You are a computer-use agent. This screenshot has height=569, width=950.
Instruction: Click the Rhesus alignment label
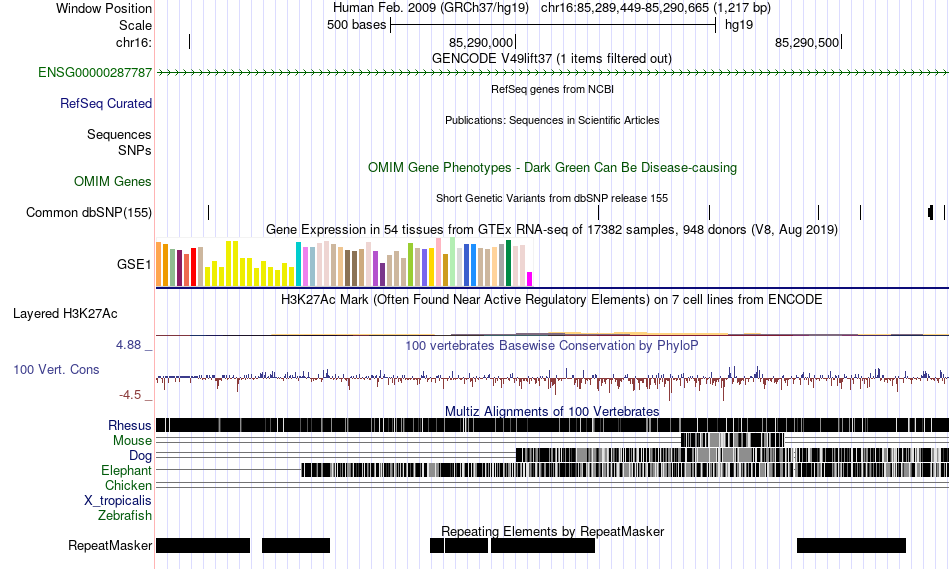pos(130,425)
